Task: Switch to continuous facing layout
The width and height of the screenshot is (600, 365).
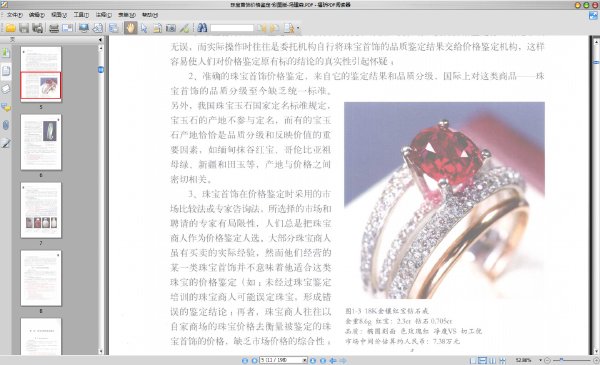Action: point(502,360)
